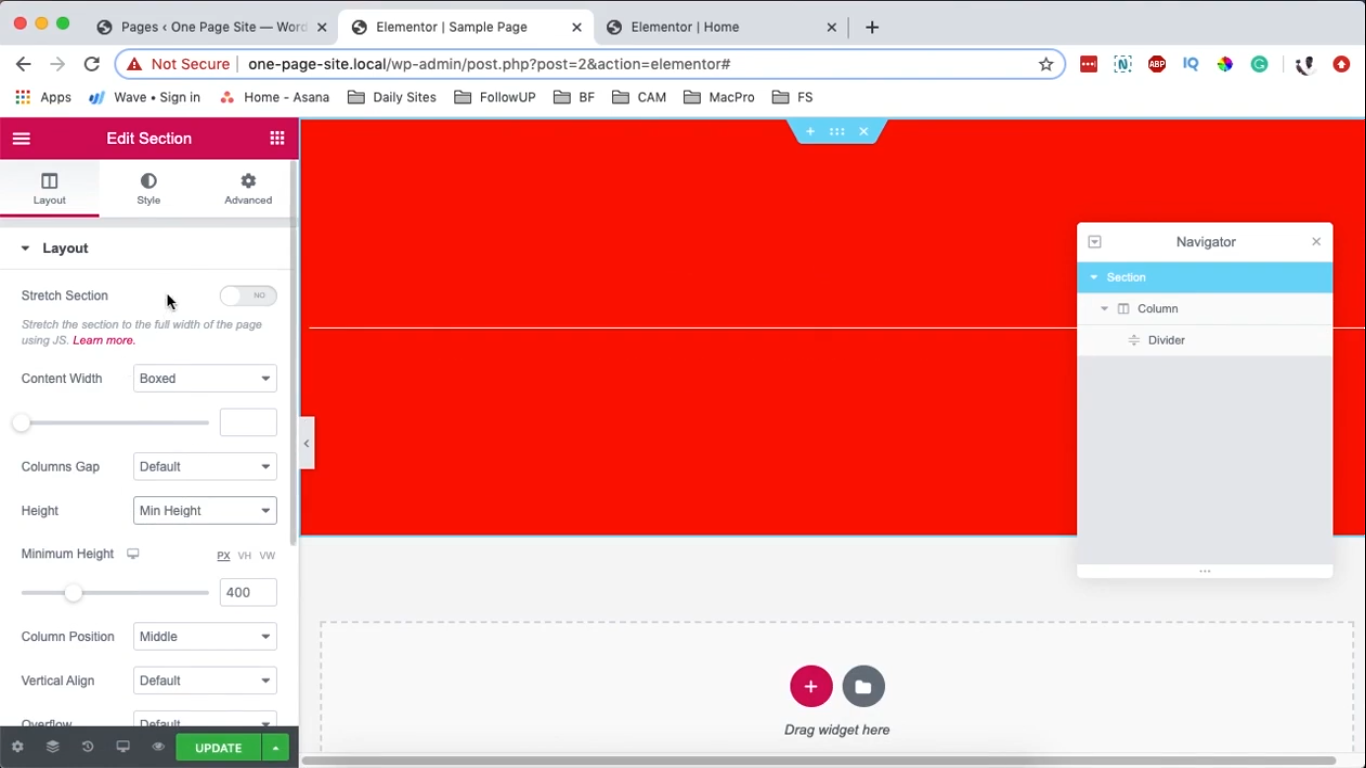Select Divider item in Navigator

coord(1205,341)
